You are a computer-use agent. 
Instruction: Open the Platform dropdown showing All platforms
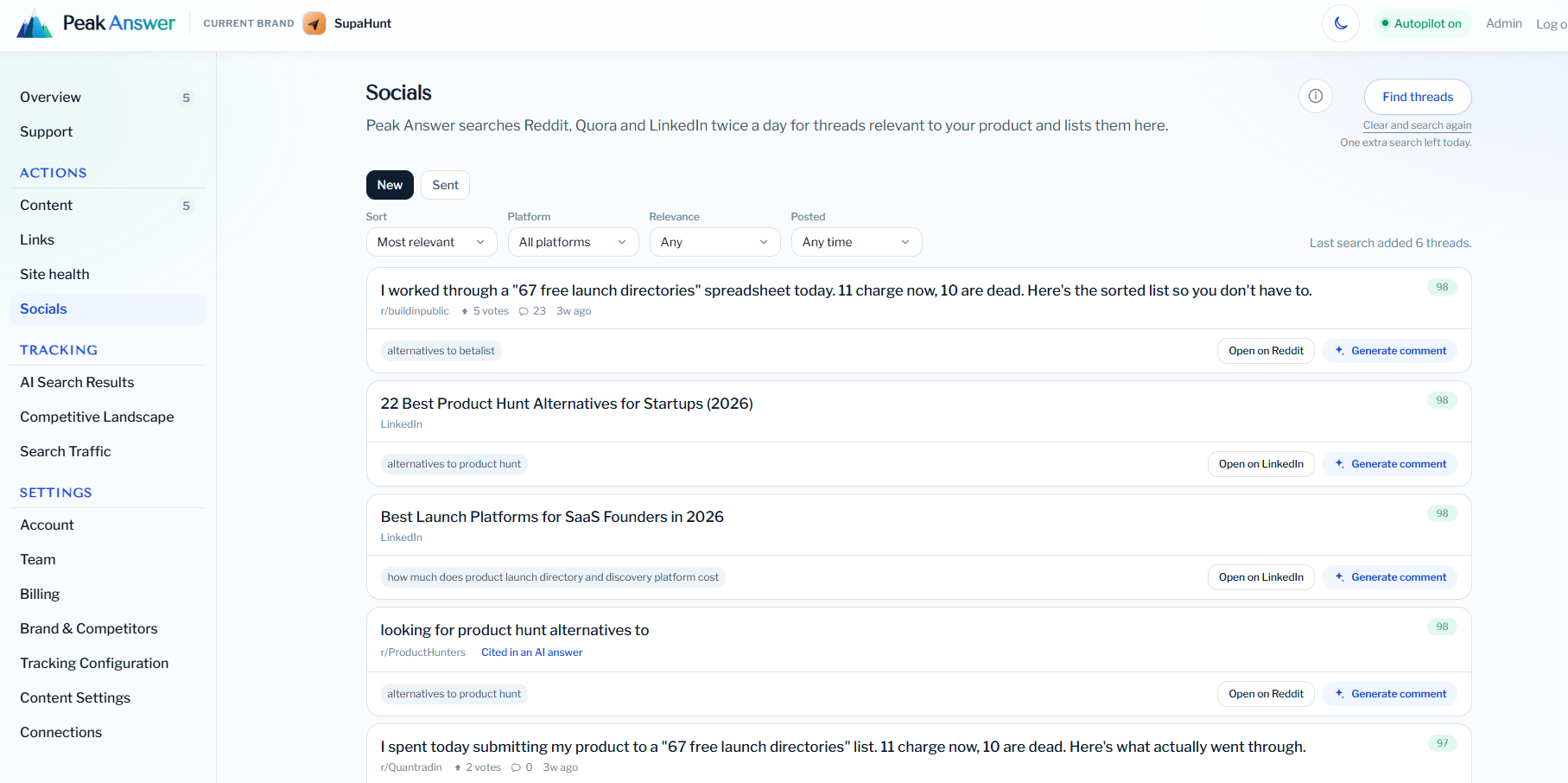573,242
